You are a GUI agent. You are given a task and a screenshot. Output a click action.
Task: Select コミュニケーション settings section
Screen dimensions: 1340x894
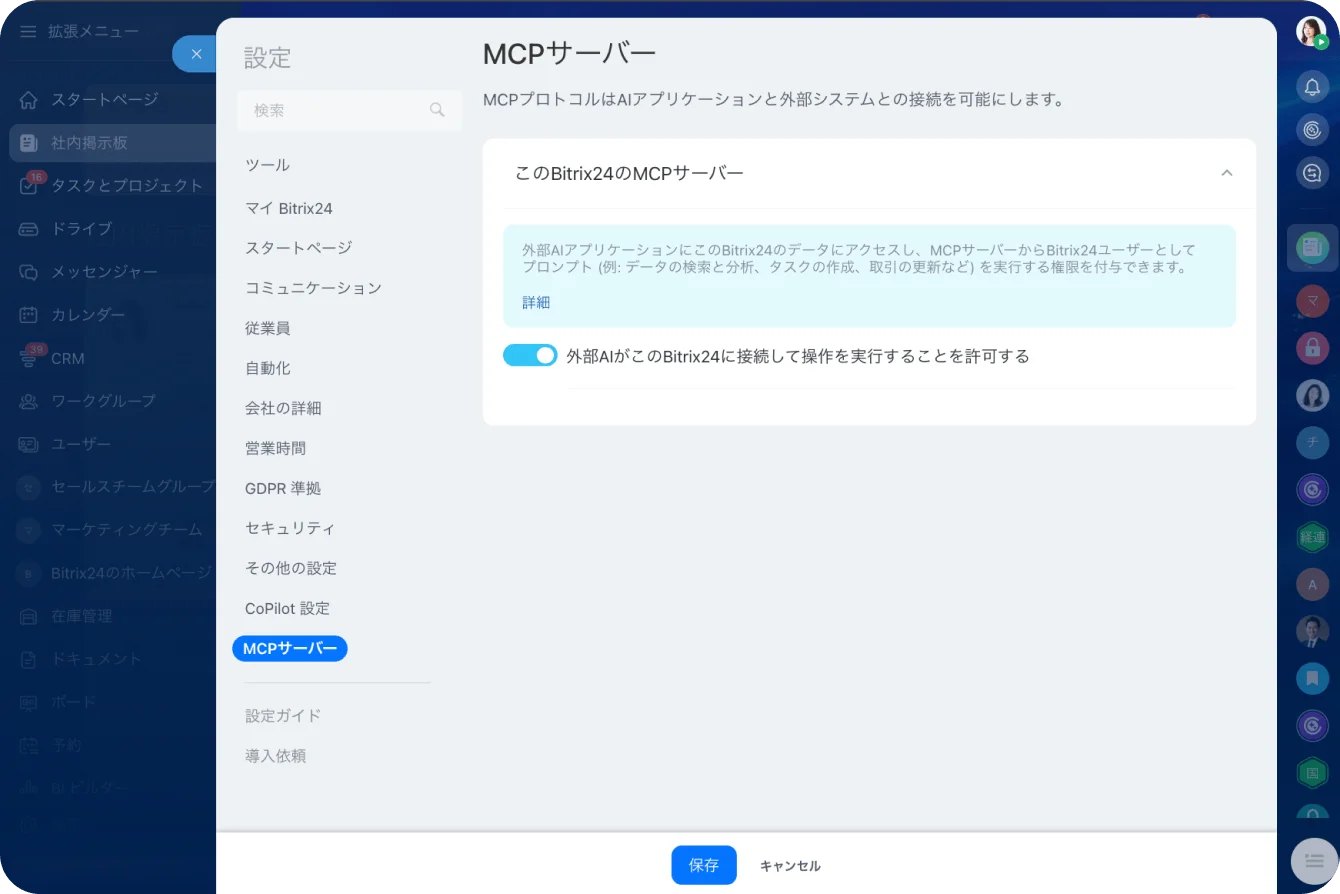click(x=314, y=288)
